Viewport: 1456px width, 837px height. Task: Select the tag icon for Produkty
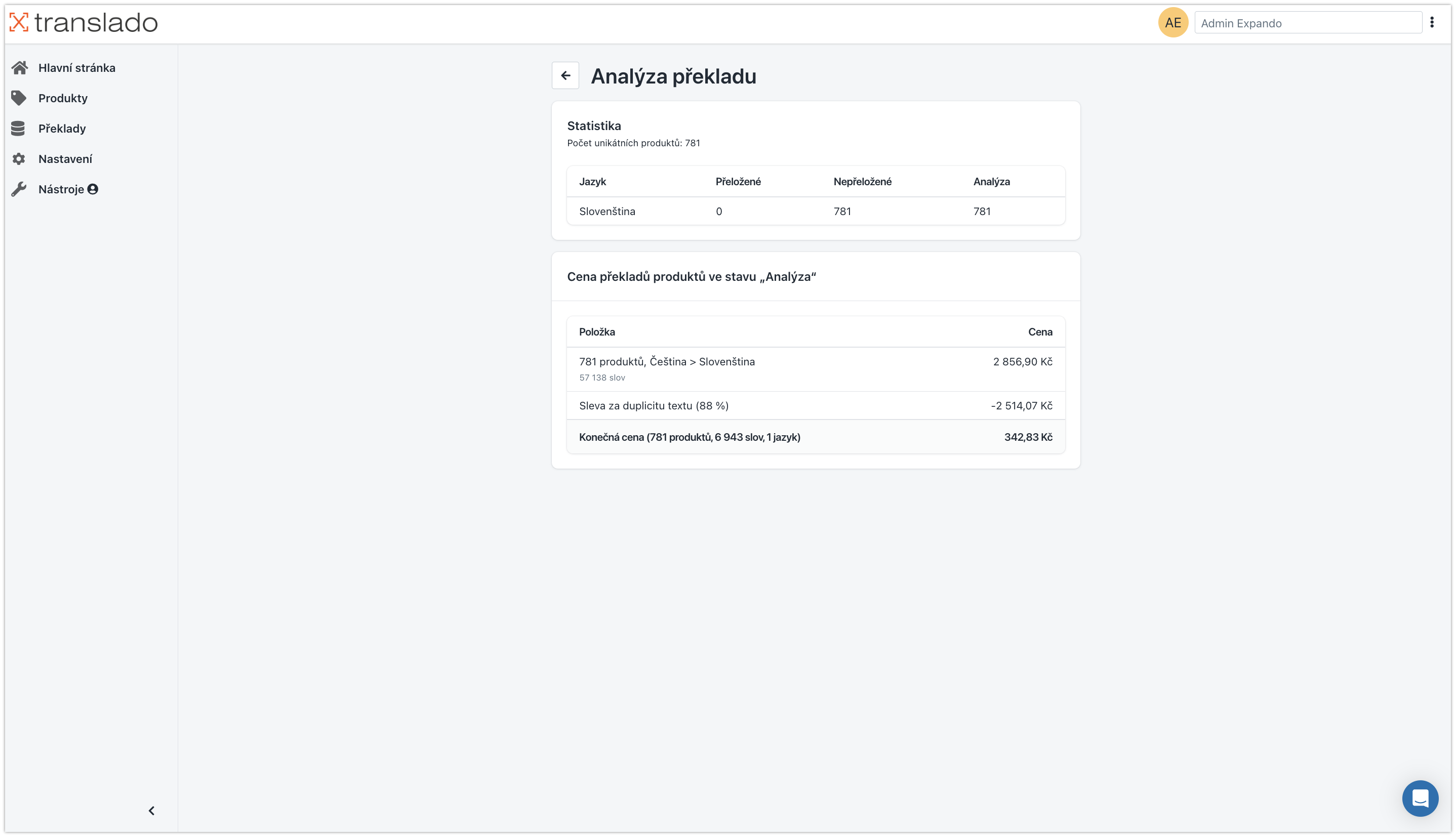[x=18, y=98]
